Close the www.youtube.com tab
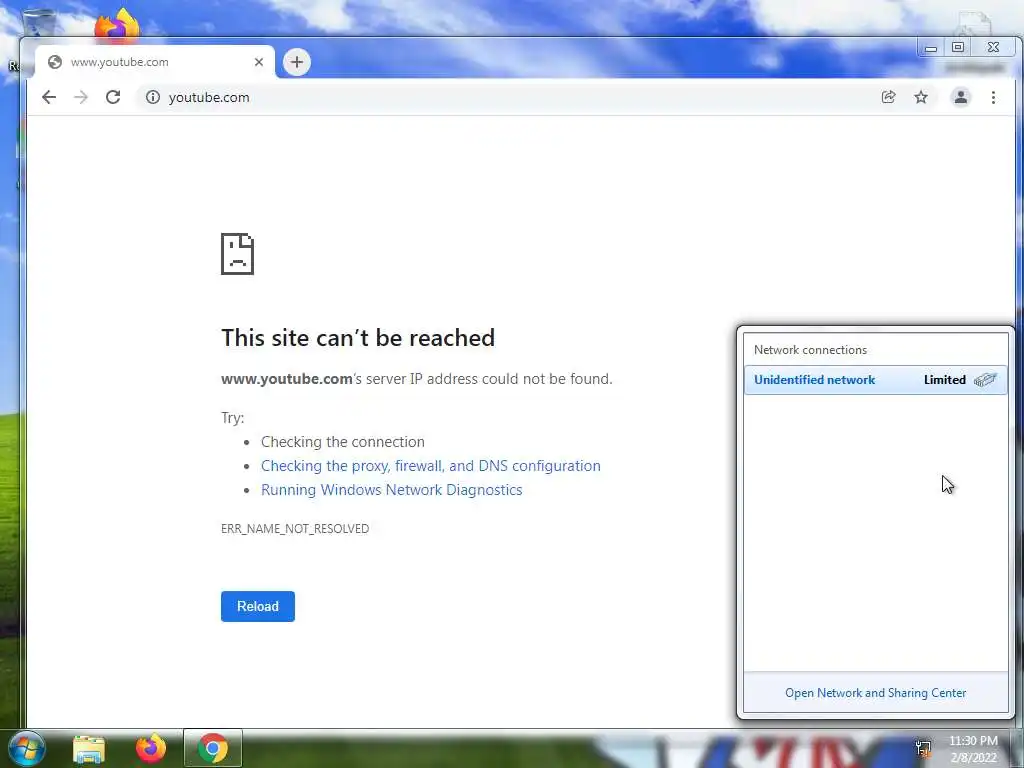This screenshot has width=1024, height=768. pos(259,62)
